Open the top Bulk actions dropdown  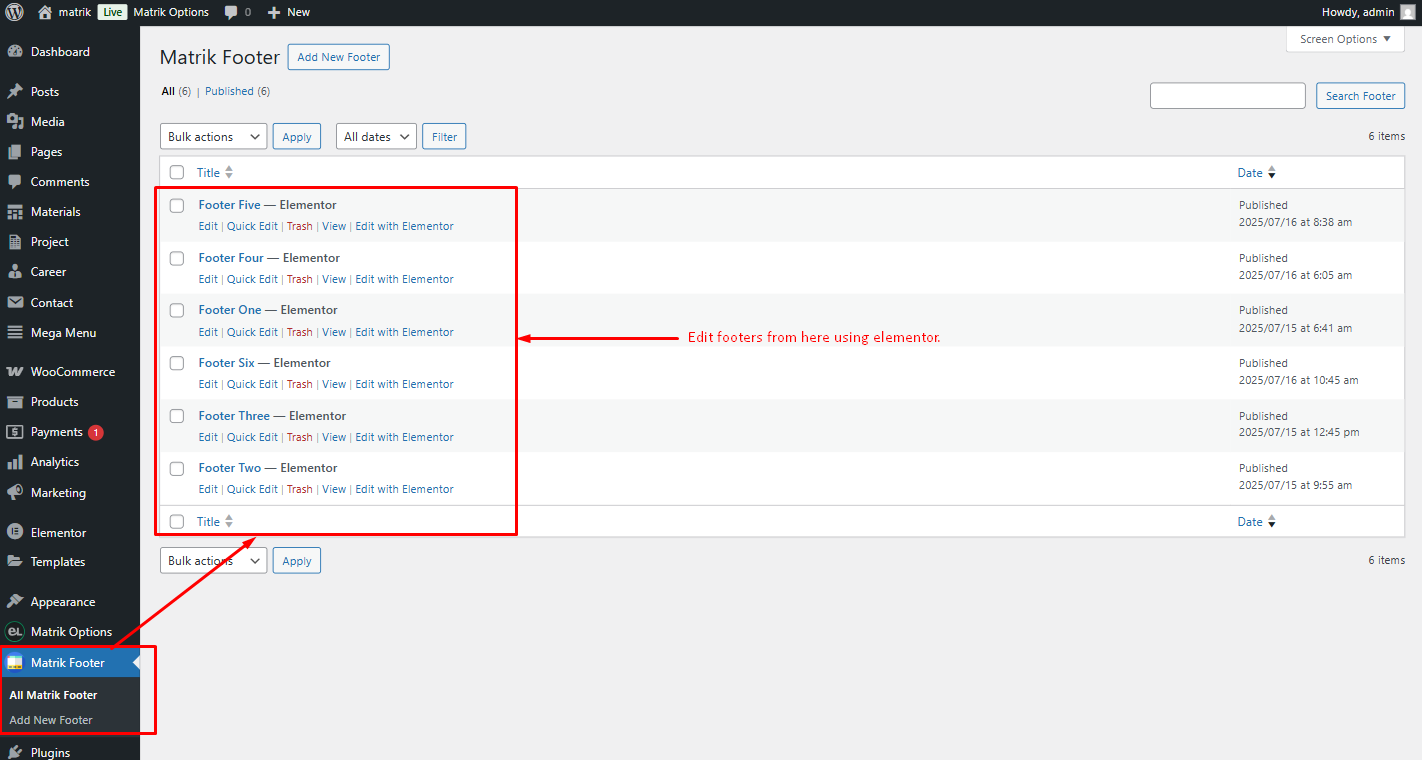(x=214, y=137)
